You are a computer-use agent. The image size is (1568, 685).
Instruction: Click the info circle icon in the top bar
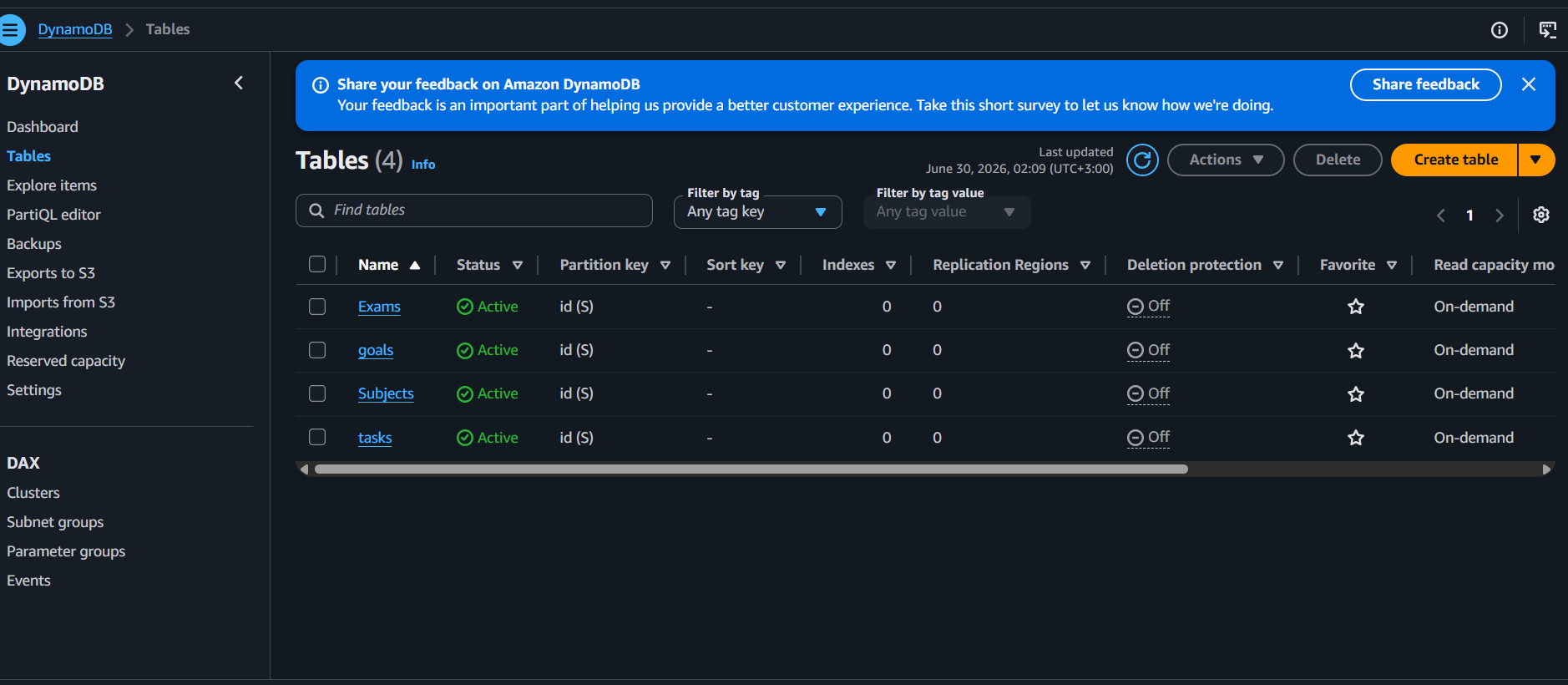(1500, 30)
